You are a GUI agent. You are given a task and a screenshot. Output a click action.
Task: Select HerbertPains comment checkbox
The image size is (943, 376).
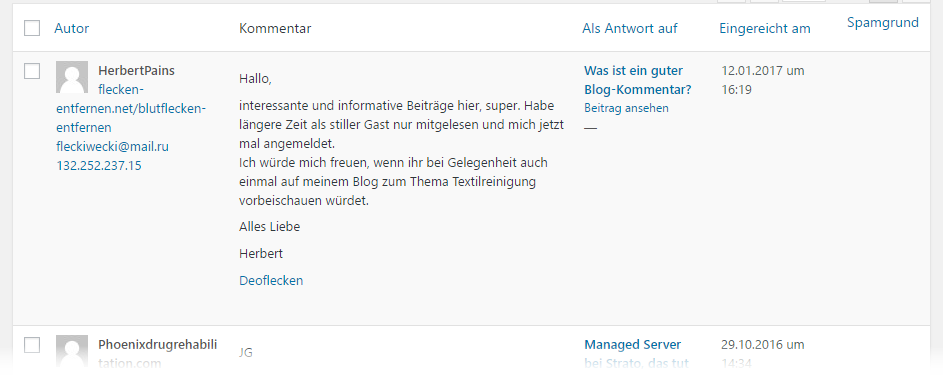coord(32,71)
